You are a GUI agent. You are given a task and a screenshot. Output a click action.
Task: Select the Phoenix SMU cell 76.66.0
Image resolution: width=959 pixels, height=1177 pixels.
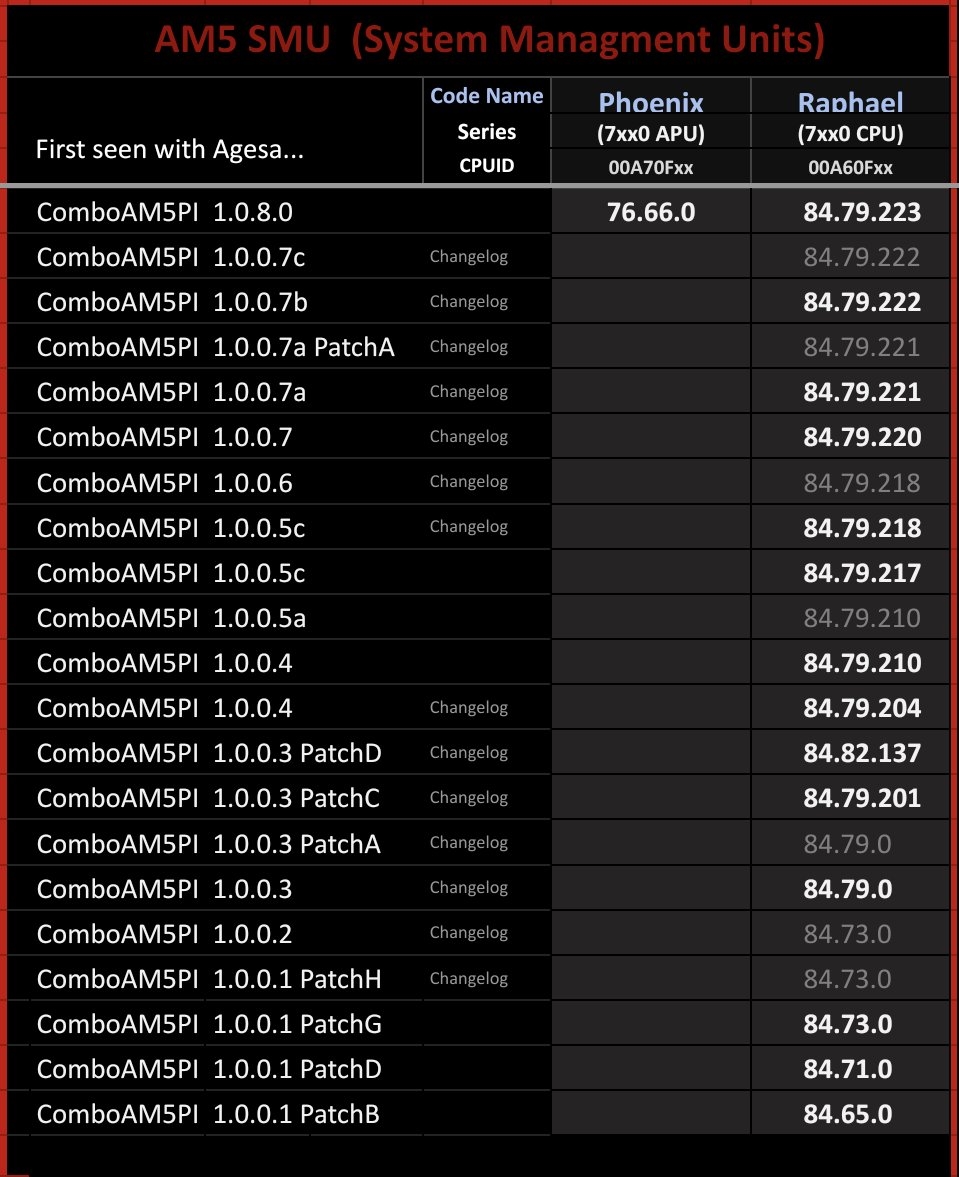click(650, 212)
